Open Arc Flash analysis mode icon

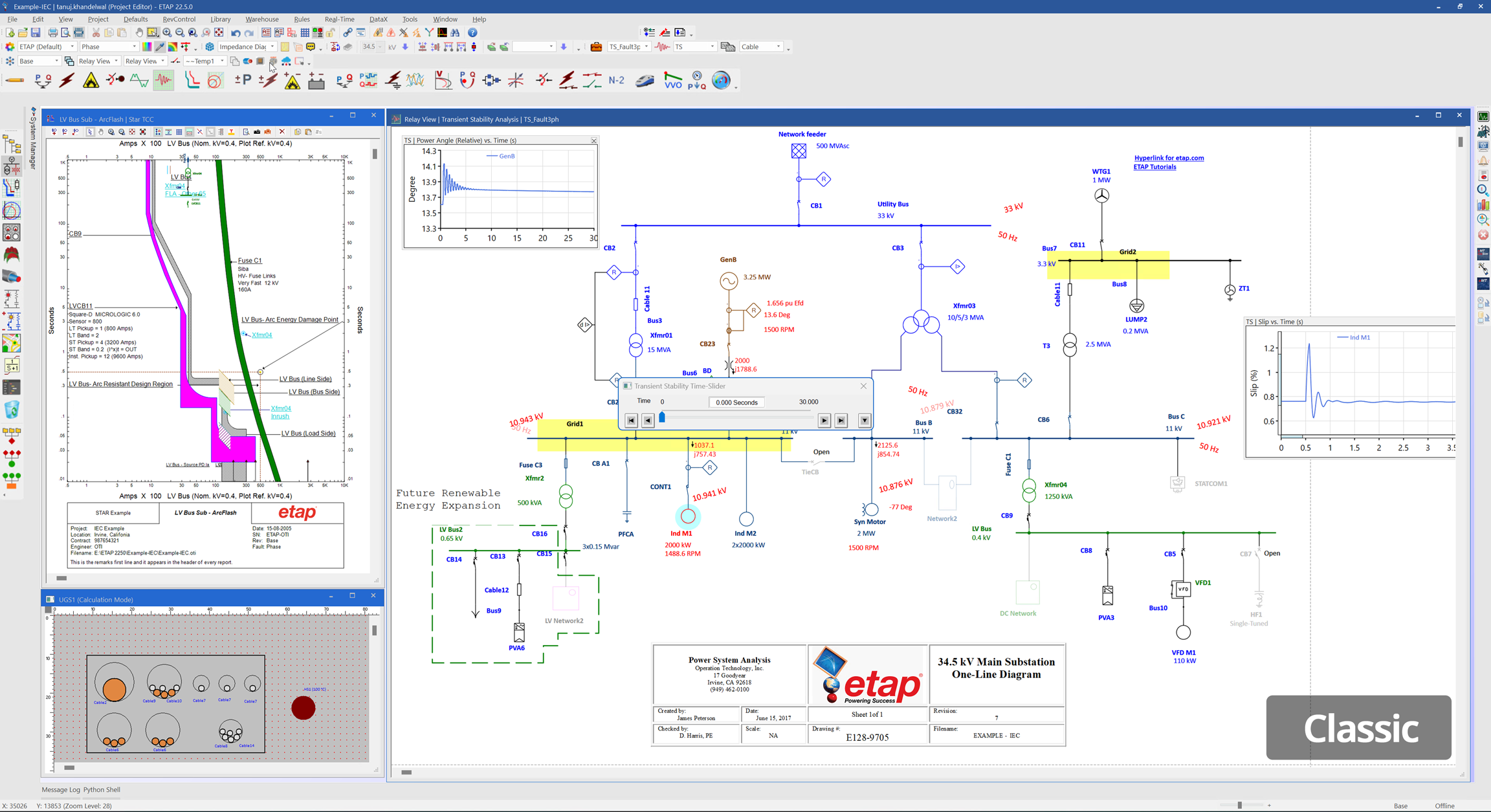tap(91, 80)
